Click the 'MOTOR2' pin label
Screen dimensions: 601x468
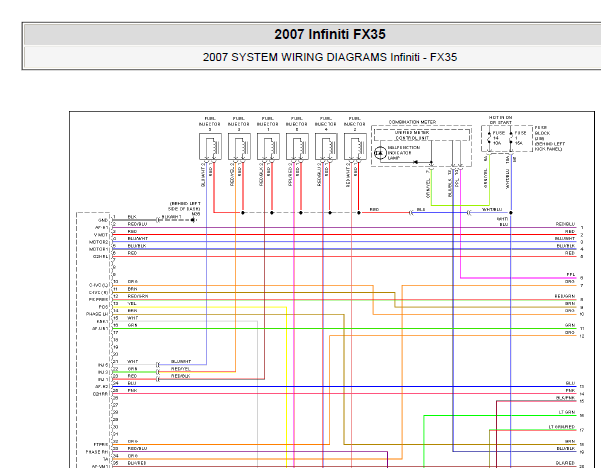coord(99,242)
